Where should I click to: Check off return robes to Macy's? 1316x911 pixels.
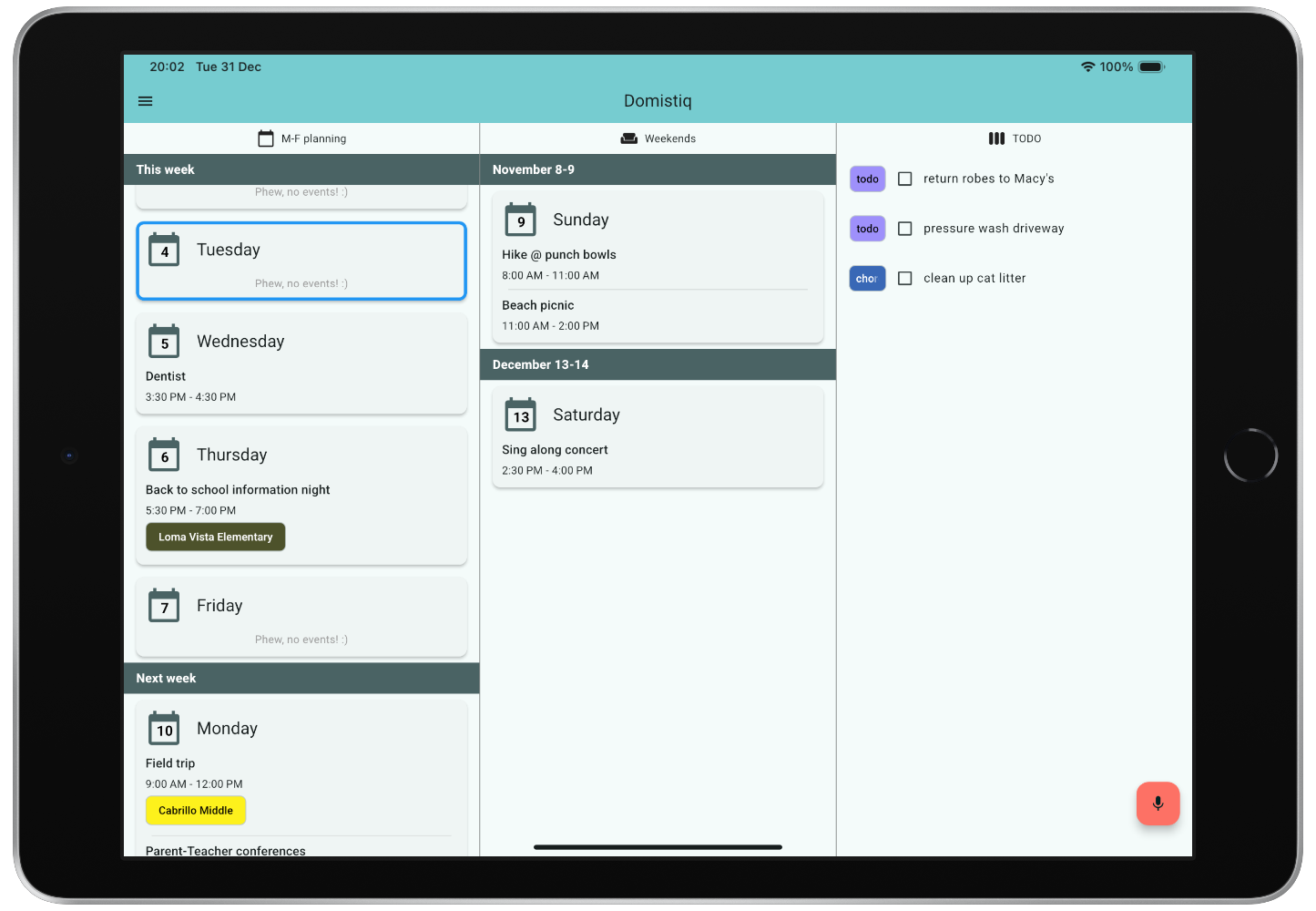(x=904, y=179)
